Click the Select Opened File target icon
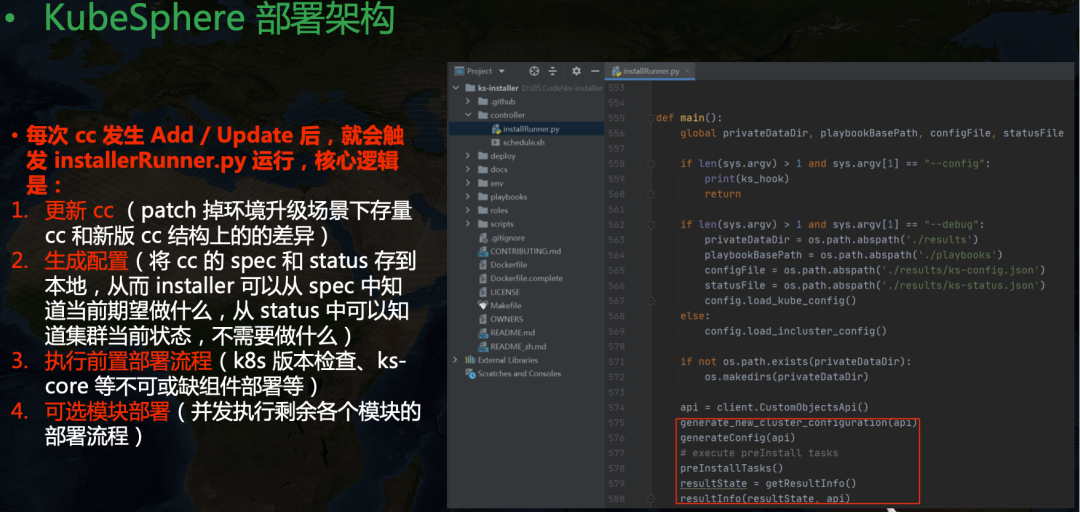The height and width of the screenshot is (512, 1080). point(533,71)
